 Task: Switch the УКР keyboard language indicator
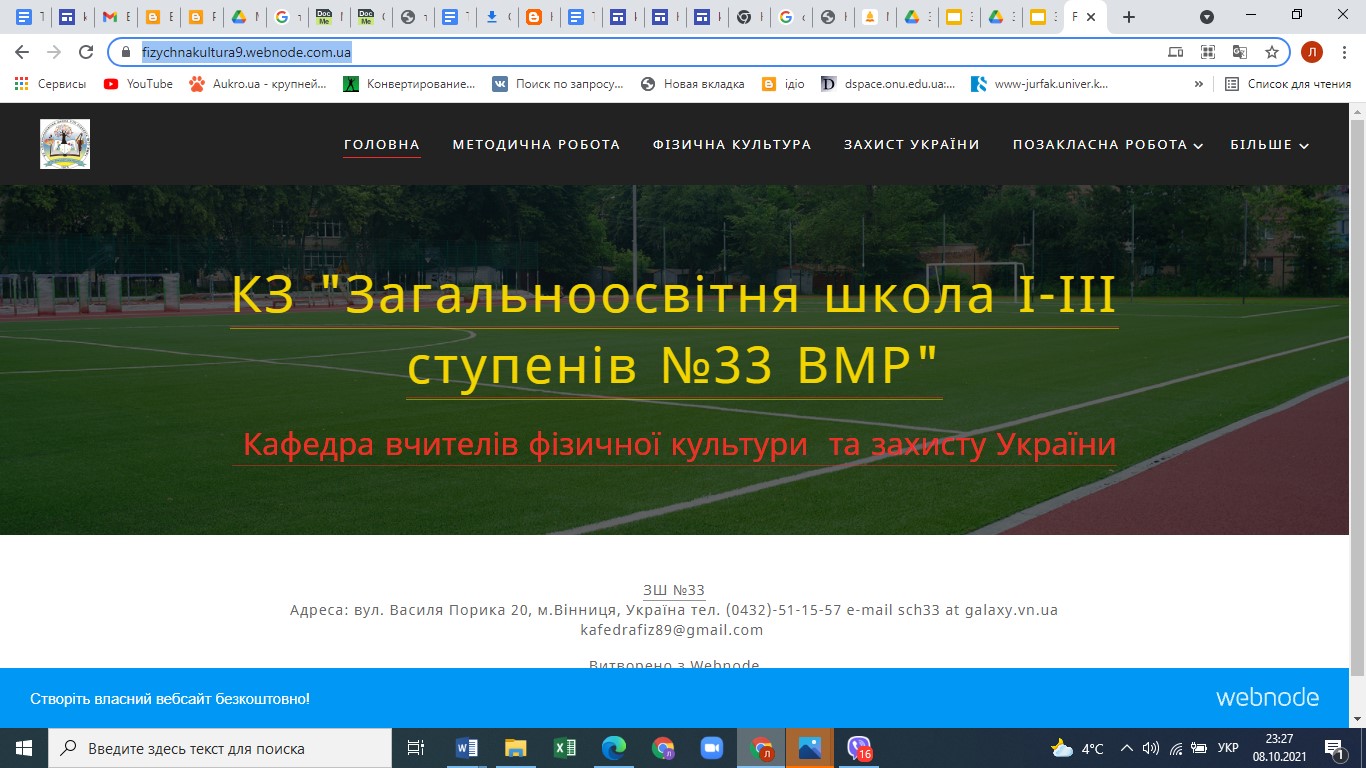1229,748
